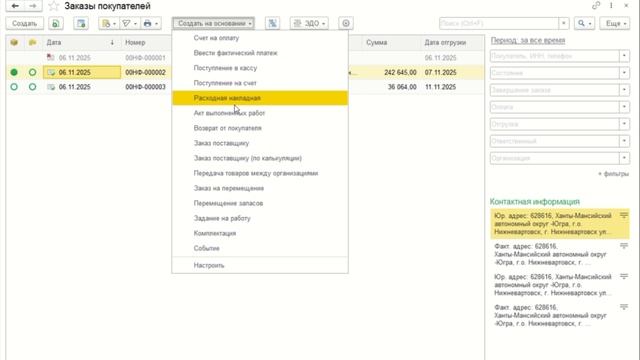This screenshot has height=360, width=640.
Task: Expand the Завершение заказа filter dropdown
Action: point(624,90)
